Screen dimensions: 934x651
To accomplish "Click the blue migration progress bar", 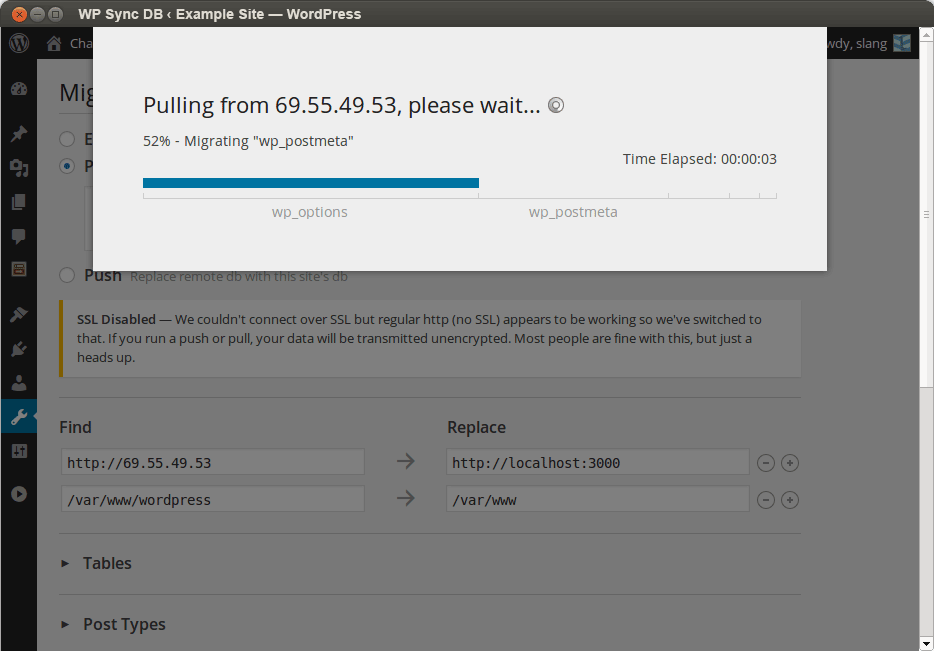I will [311, 183].
